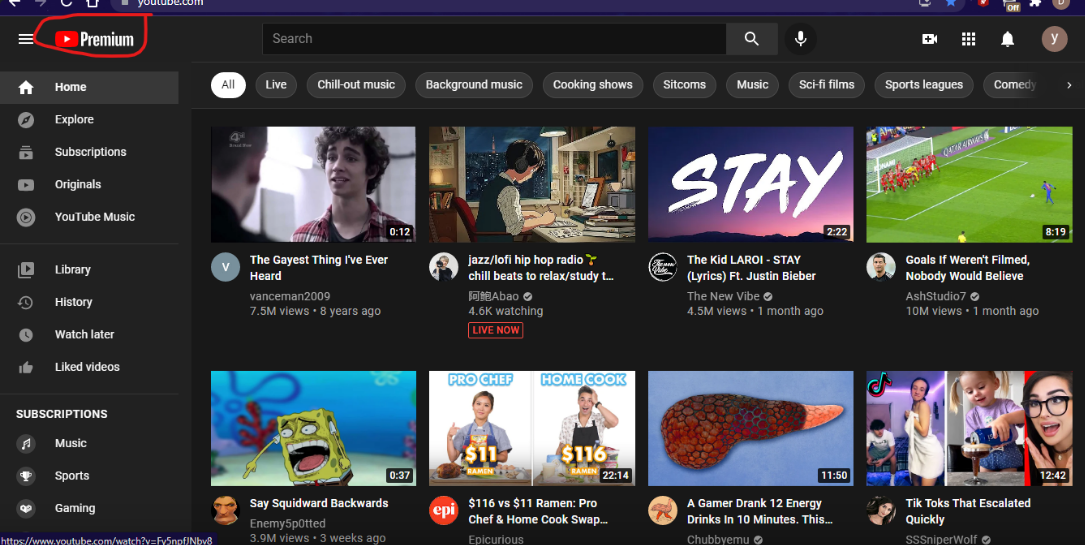Open Subscriptions in sidebar
This screenshot has height=545, width=1085.
click(x=89, y=152)
